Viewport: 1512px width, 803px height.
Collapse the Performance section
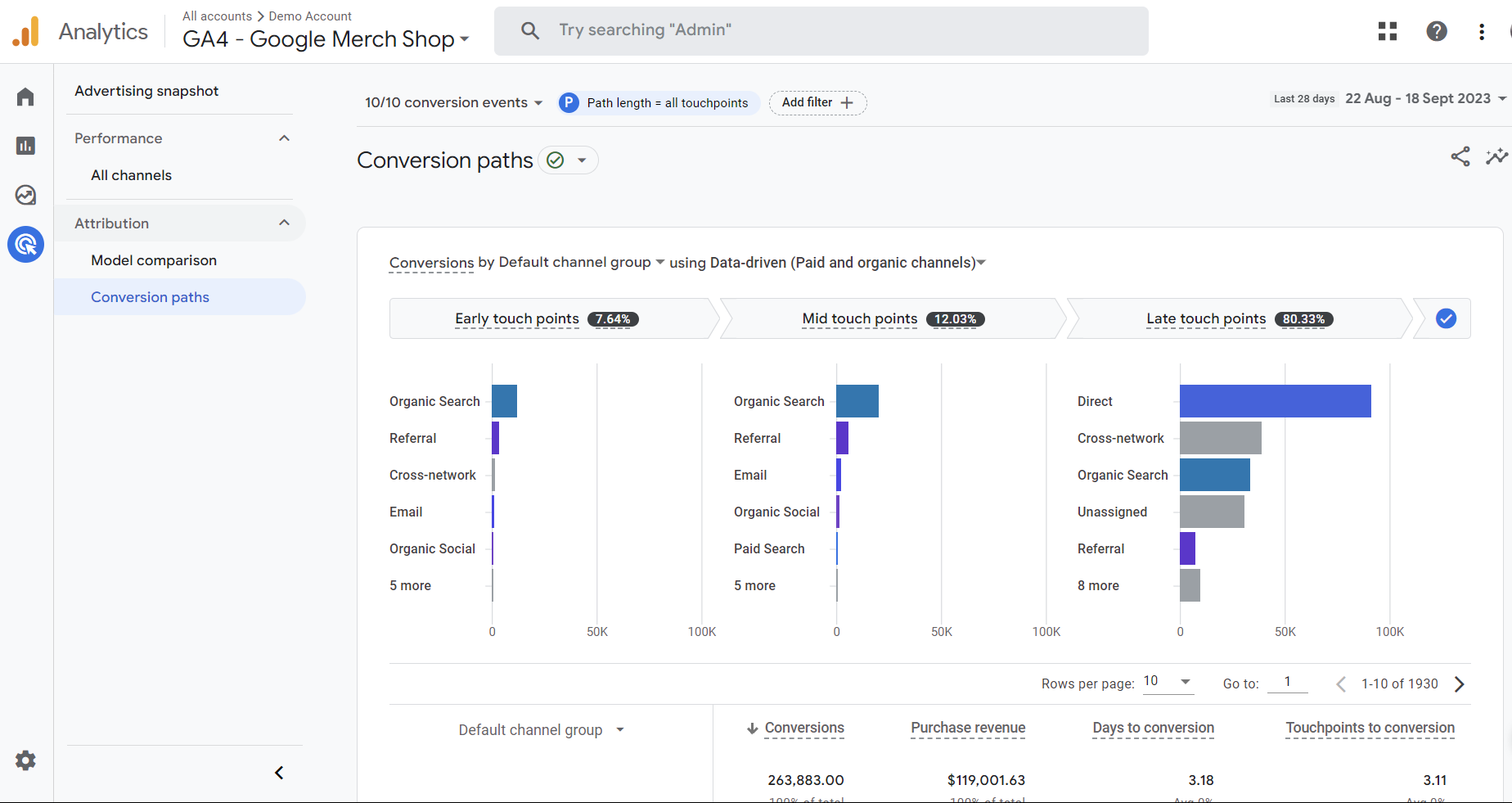(284, 138)
